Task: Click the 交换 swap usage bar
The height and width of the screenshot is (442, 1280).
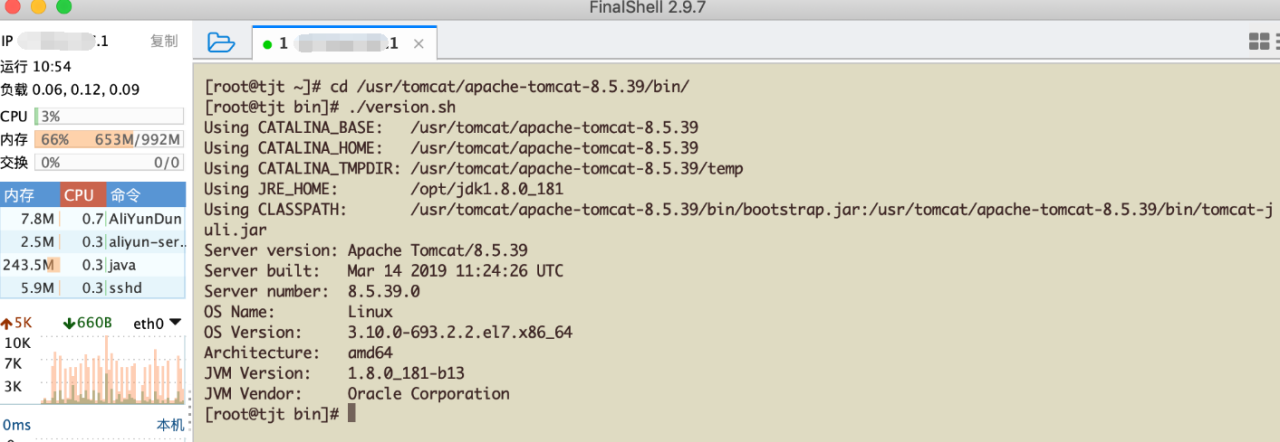Action: pyautogui.click(x=109, y=162)
